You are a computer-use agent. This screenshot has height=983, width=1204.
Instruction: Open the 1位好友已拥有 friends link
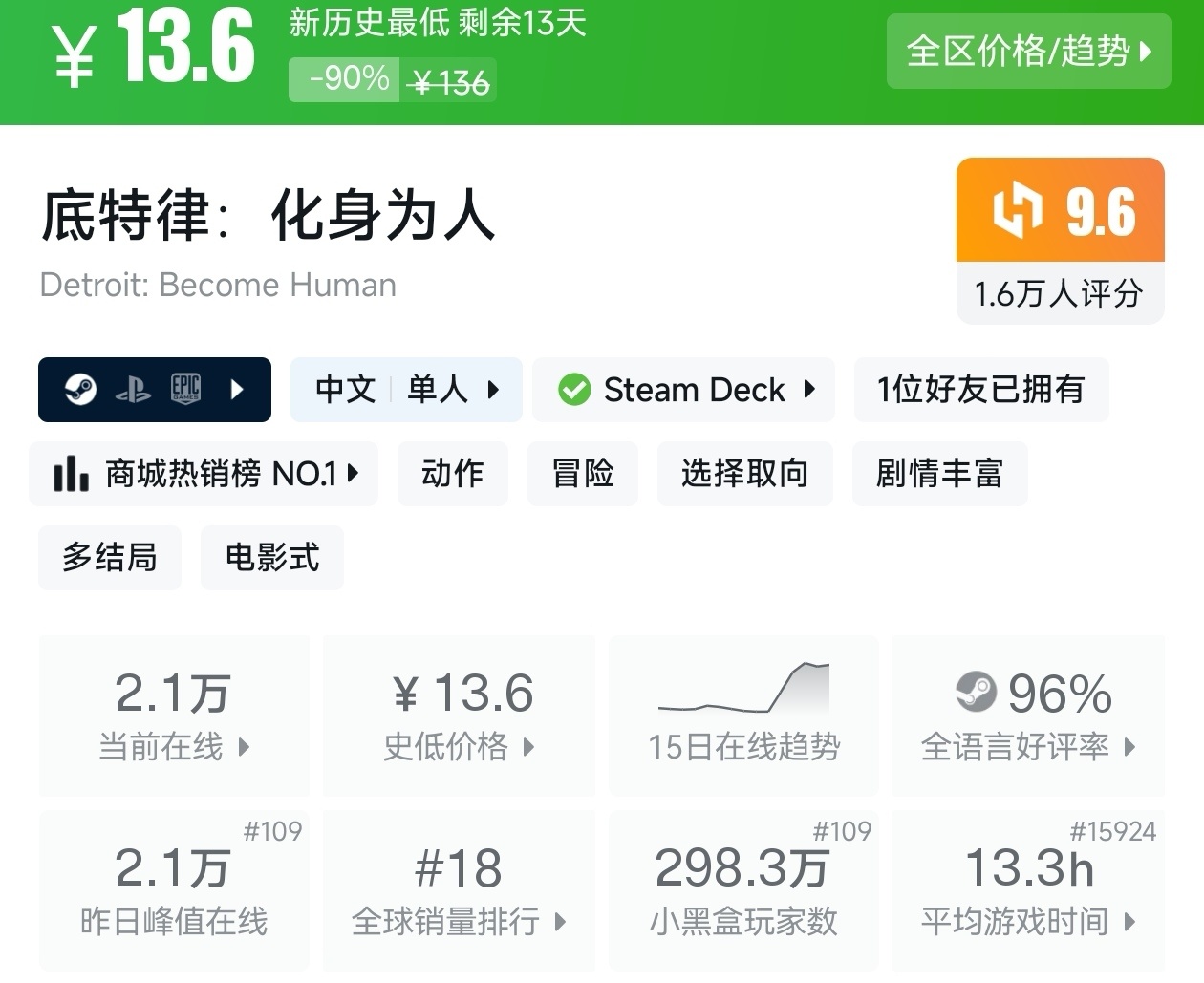pos(980,390)
